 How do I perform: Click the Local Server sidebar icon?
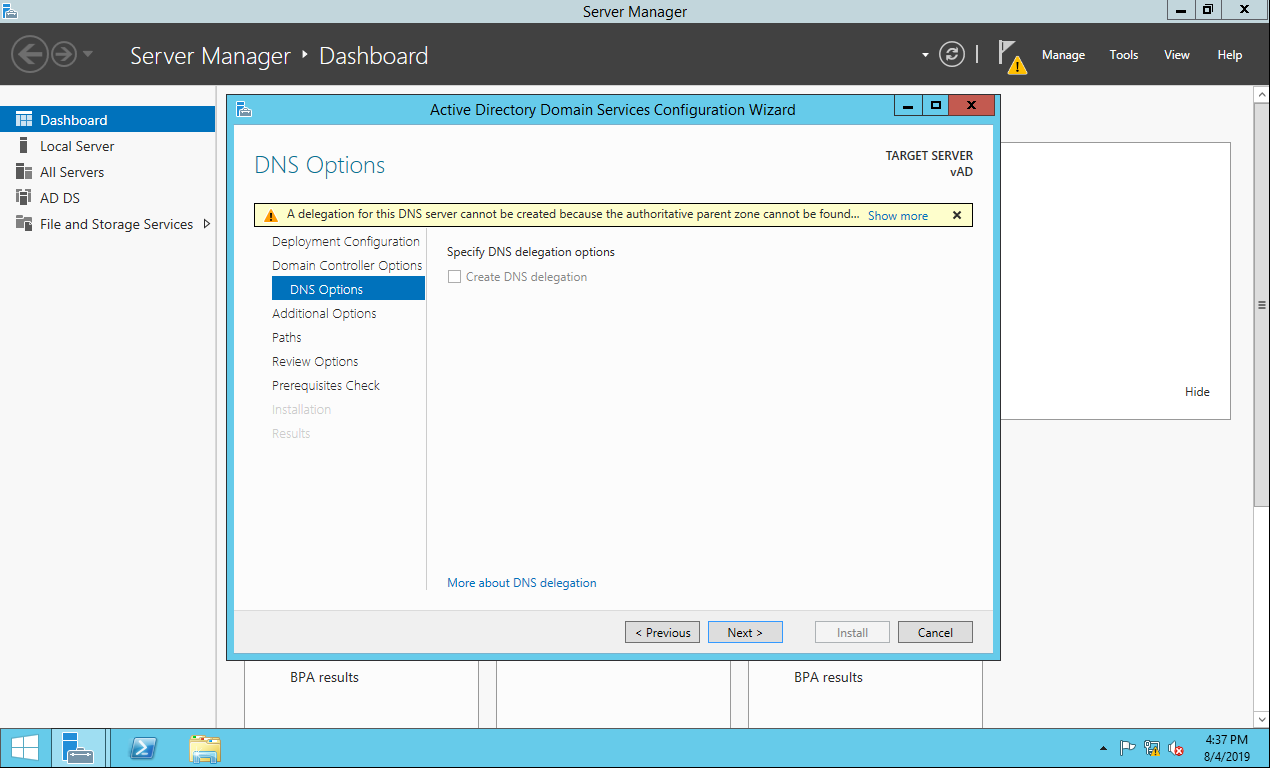tap(24, 146)
